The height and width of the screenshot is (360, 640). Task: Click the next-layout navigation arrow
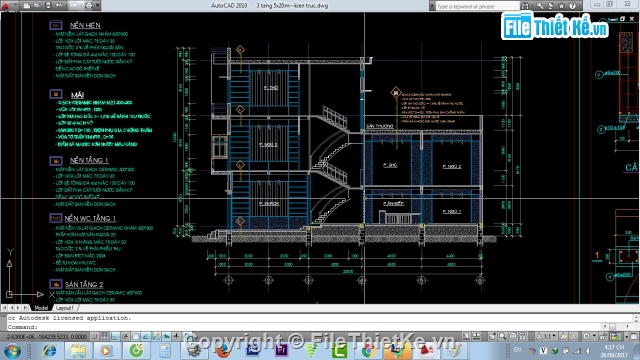[x=18, y=308]
